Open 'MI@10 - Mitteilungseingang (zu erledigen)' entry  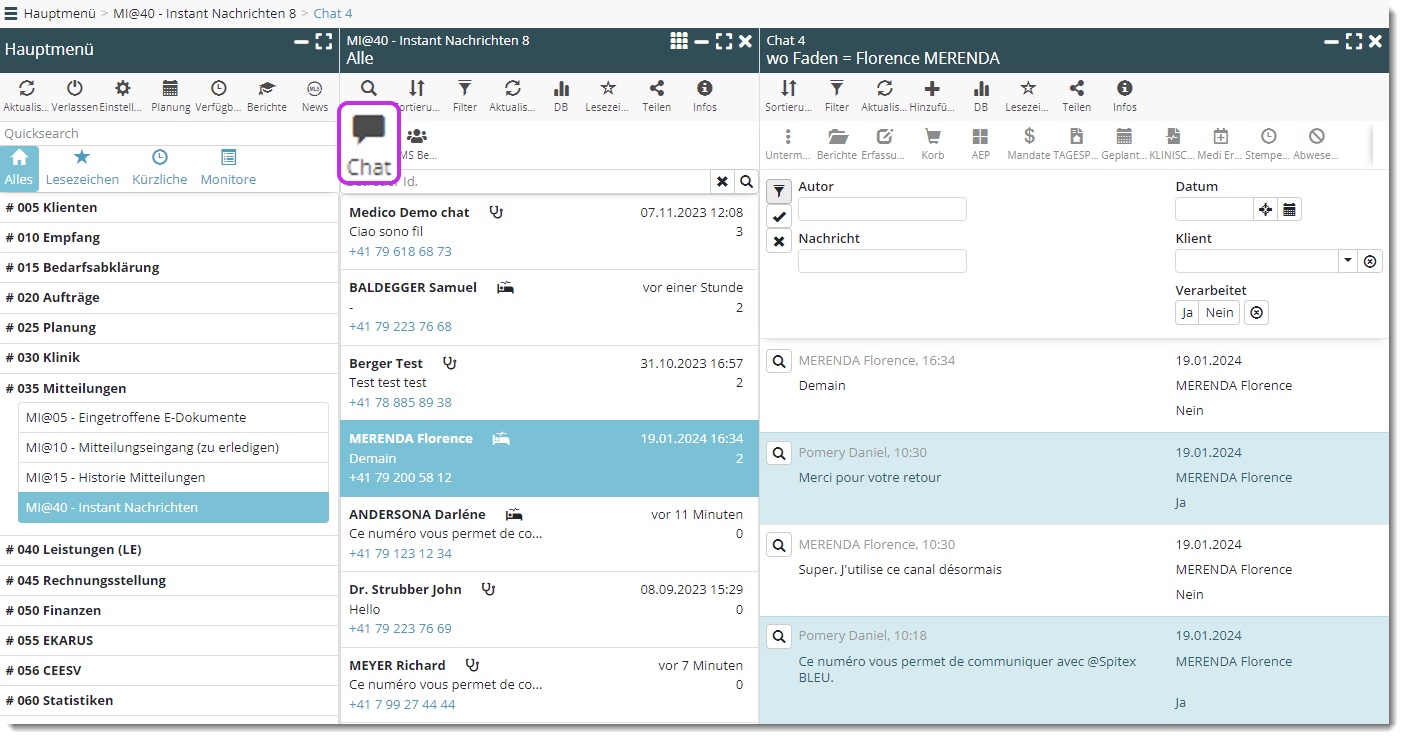point(152,448)
